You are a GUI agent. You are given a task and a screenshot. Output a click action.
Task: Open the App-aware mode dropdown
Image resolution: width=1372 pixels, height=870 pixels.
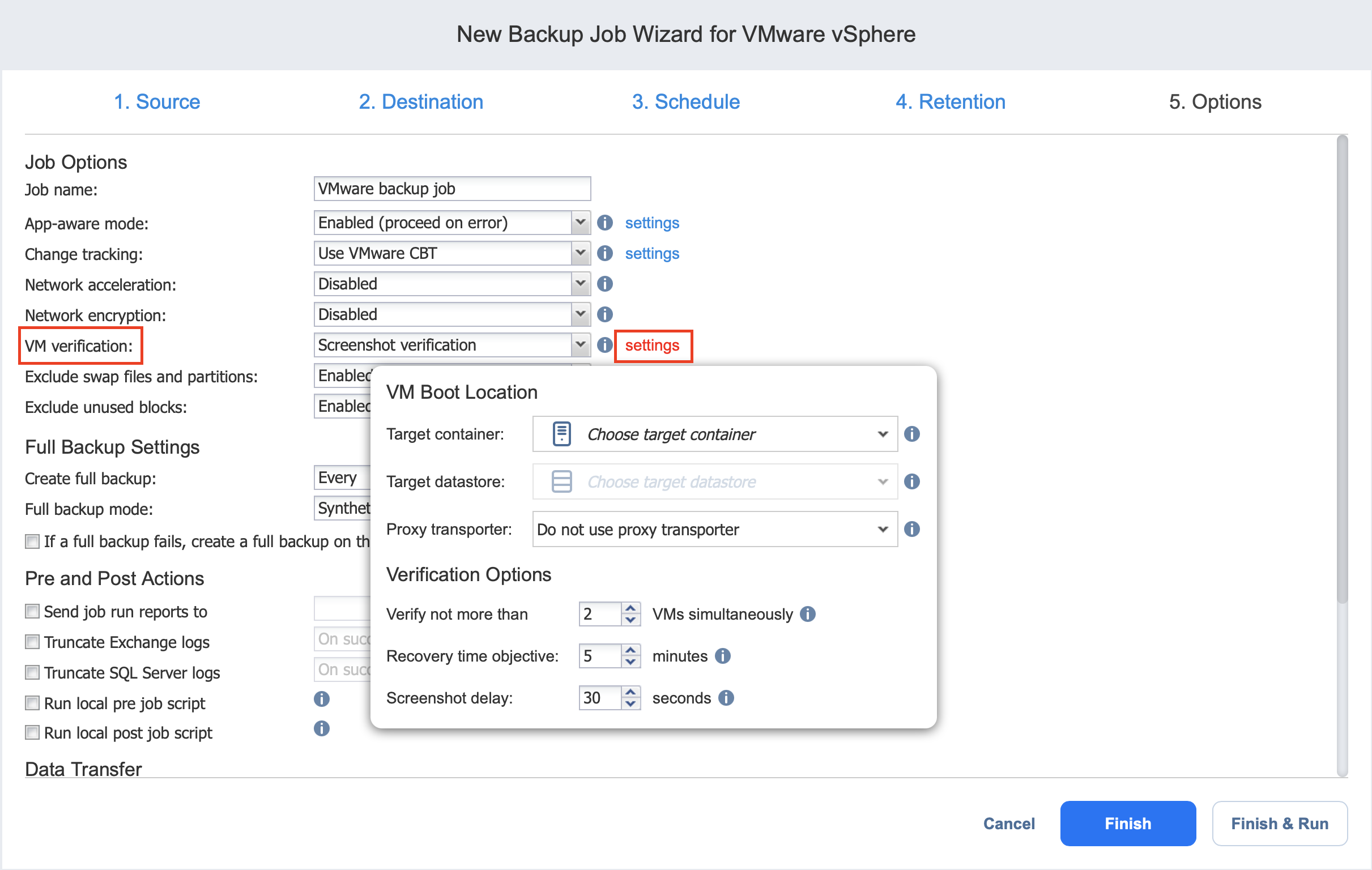tap(452, 223)
